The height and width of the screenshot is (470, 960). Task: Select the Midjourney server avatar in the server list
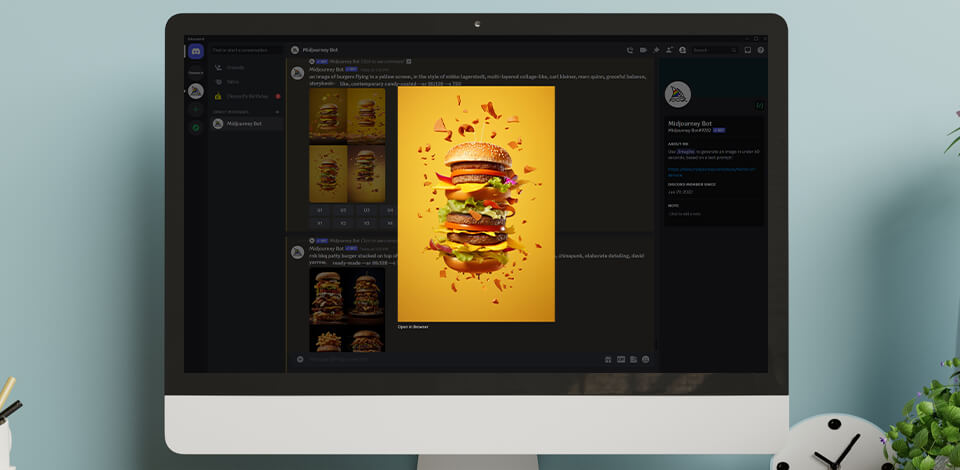click(196, 91)
